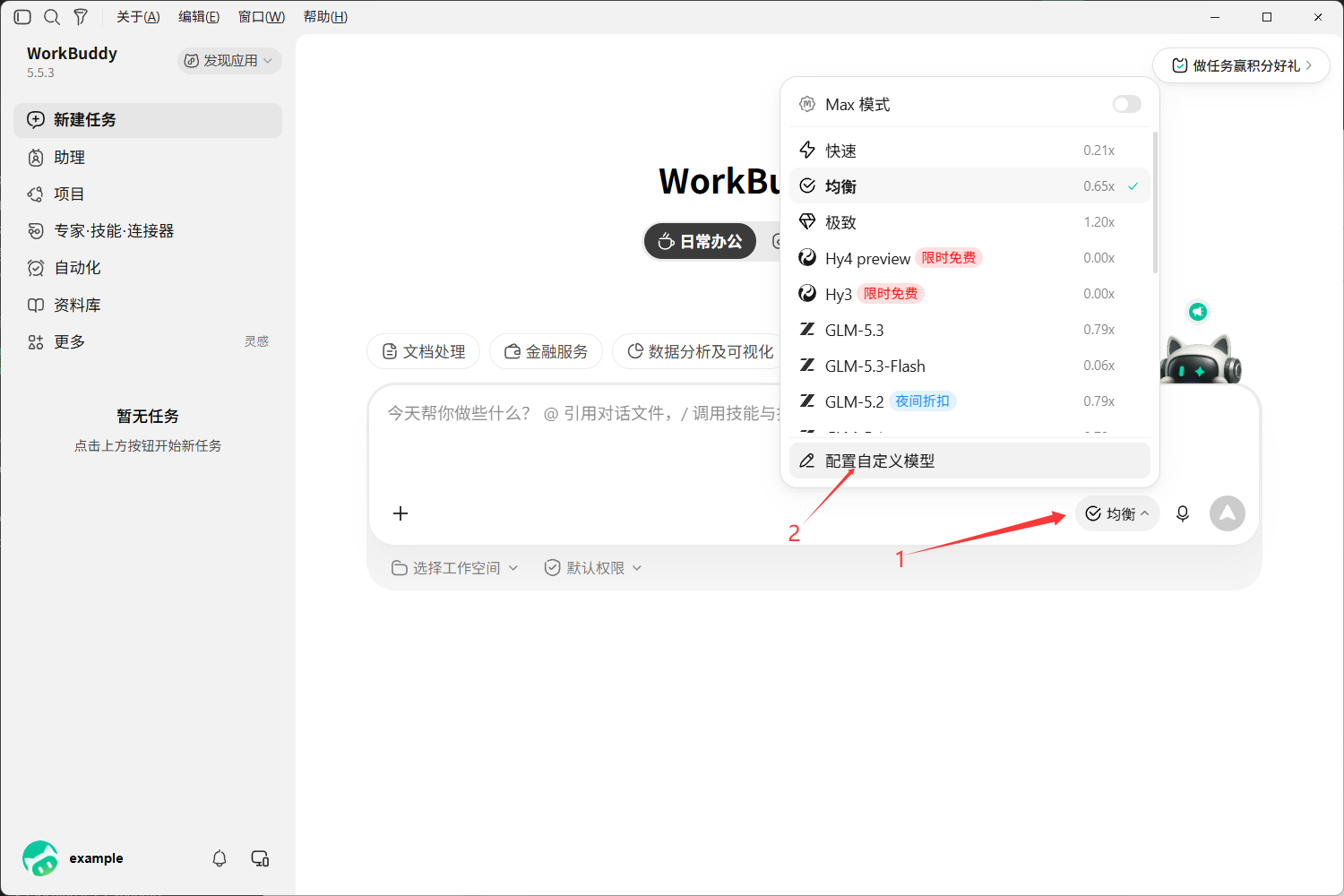Click the 点击上方按钮开始新任务 hint text
This screenshot has width=1344, height=896.
[148, 445]
